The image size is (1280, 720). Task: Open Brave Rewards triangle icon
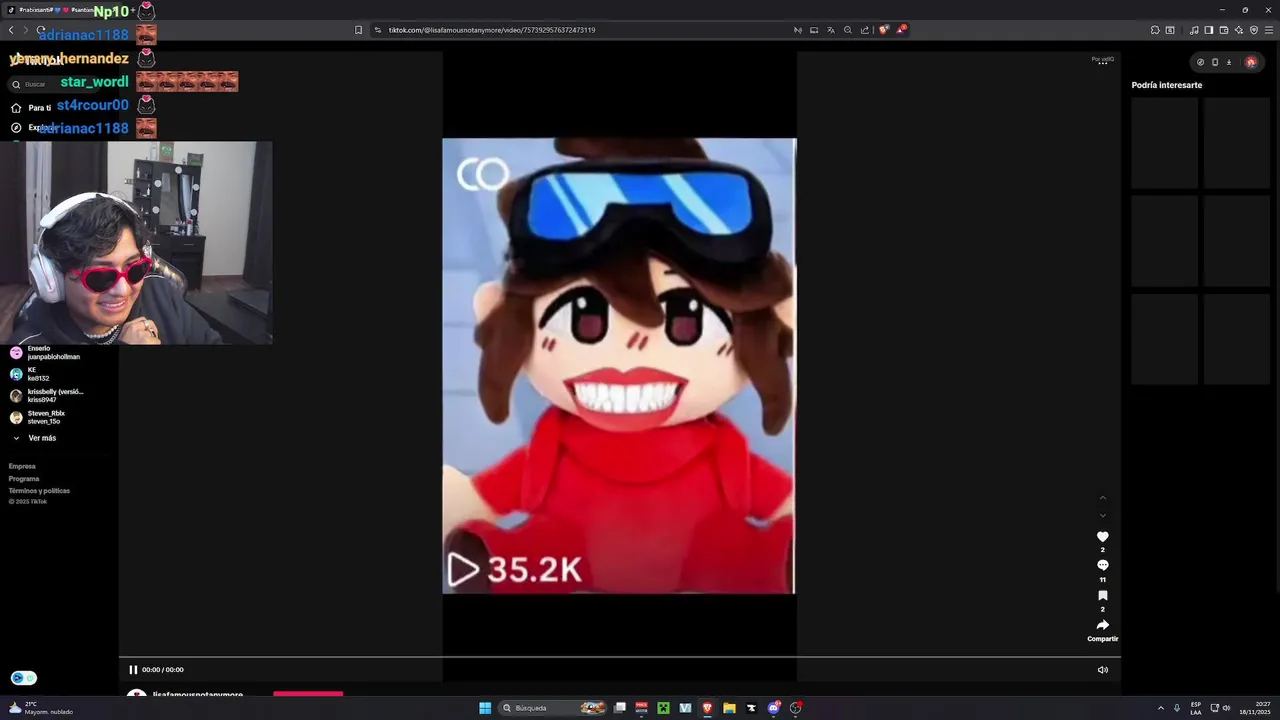(x=900, y=30)
